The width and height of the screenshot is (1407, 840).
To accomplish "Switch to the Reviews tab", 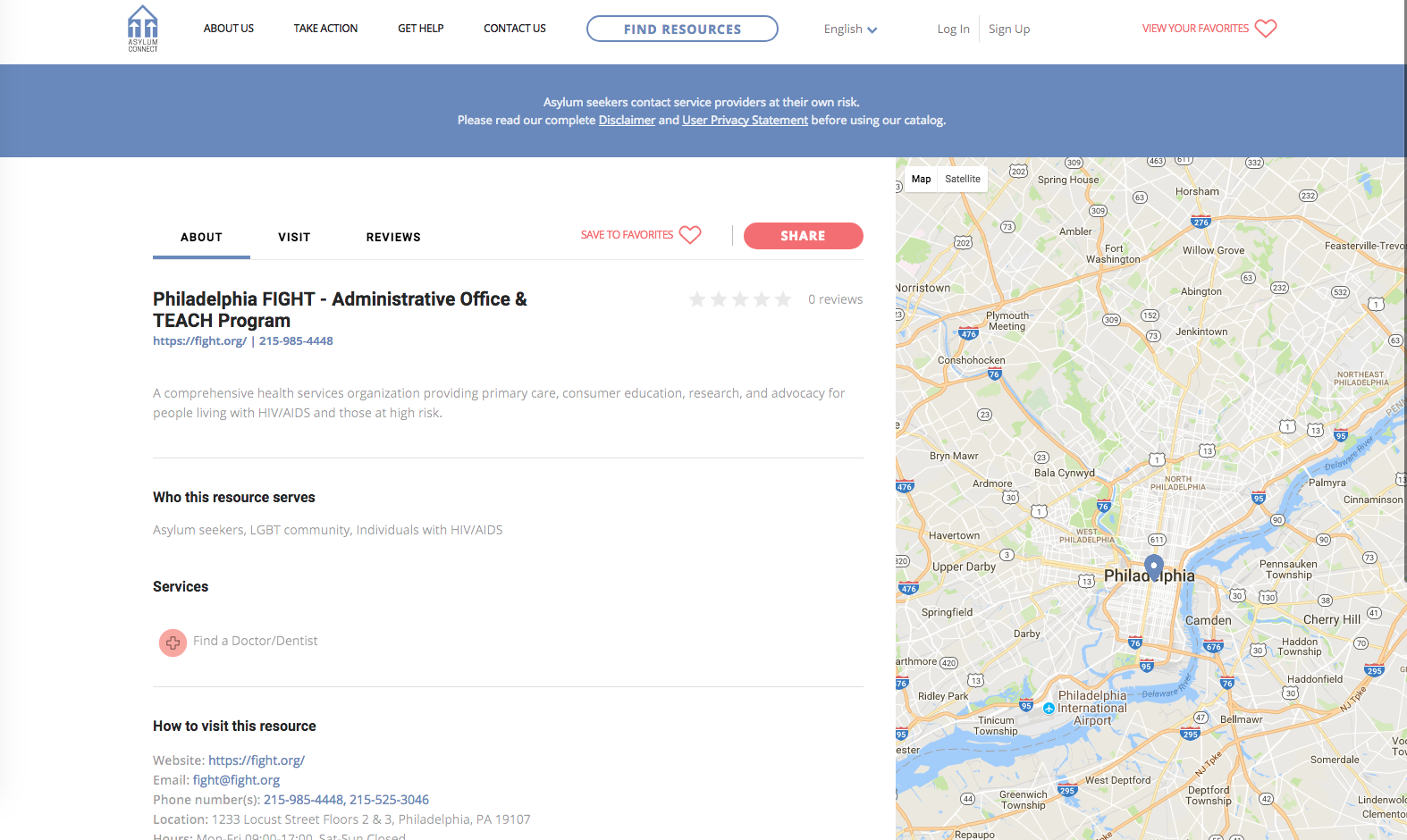I will [x=393, y=238].
